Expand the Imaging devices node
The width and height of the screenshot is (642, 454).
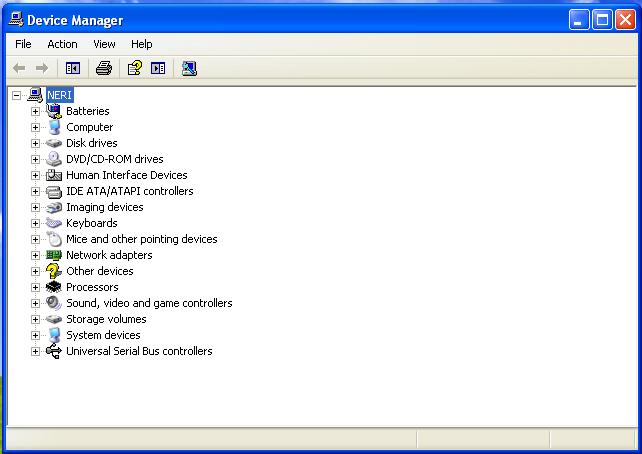[35, 207]
